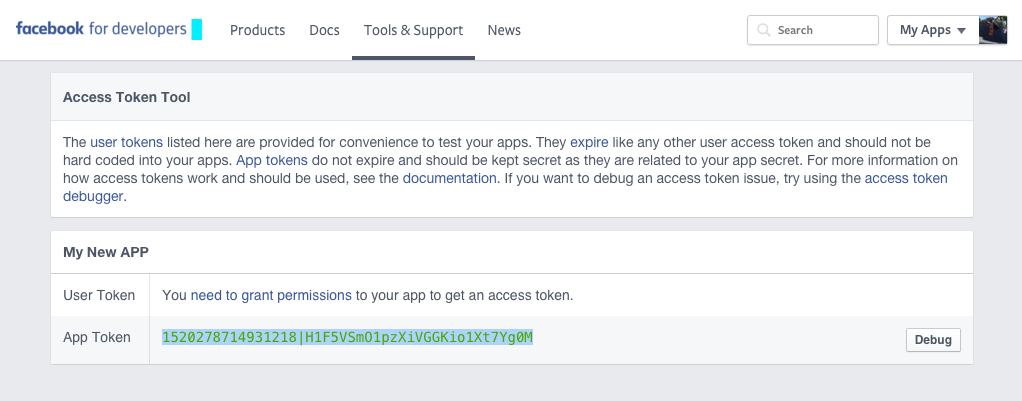Focus the Search input field
Image resolution: width=1022 pixels, height=401 pixels.
[813, 30]
